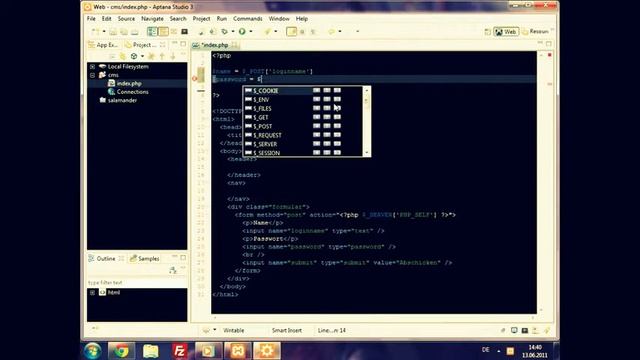Click Smart Insert in the status bar
This screenshot has width=640, height=360.
coord(287,330)
